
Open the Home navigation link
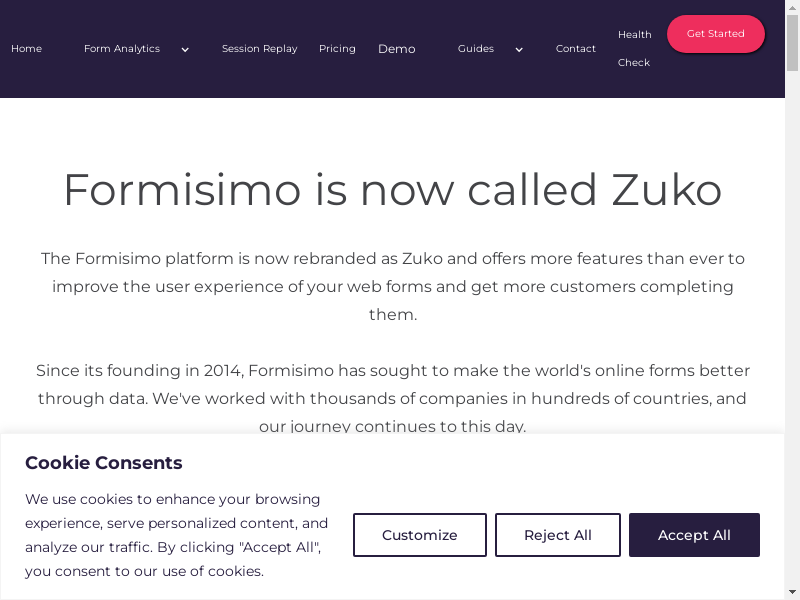[x=26, y=49]
